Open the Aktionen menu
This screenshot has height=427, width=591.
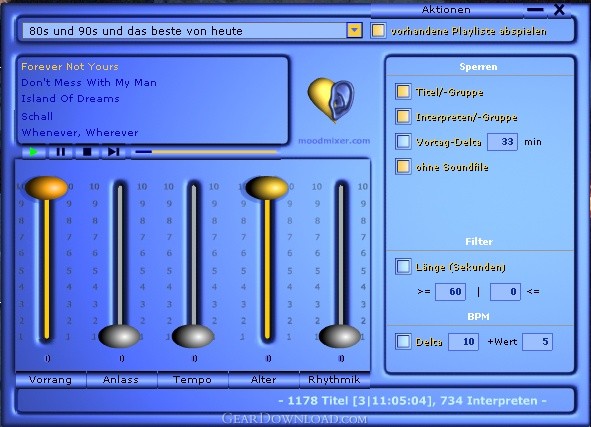pos(446,9)
